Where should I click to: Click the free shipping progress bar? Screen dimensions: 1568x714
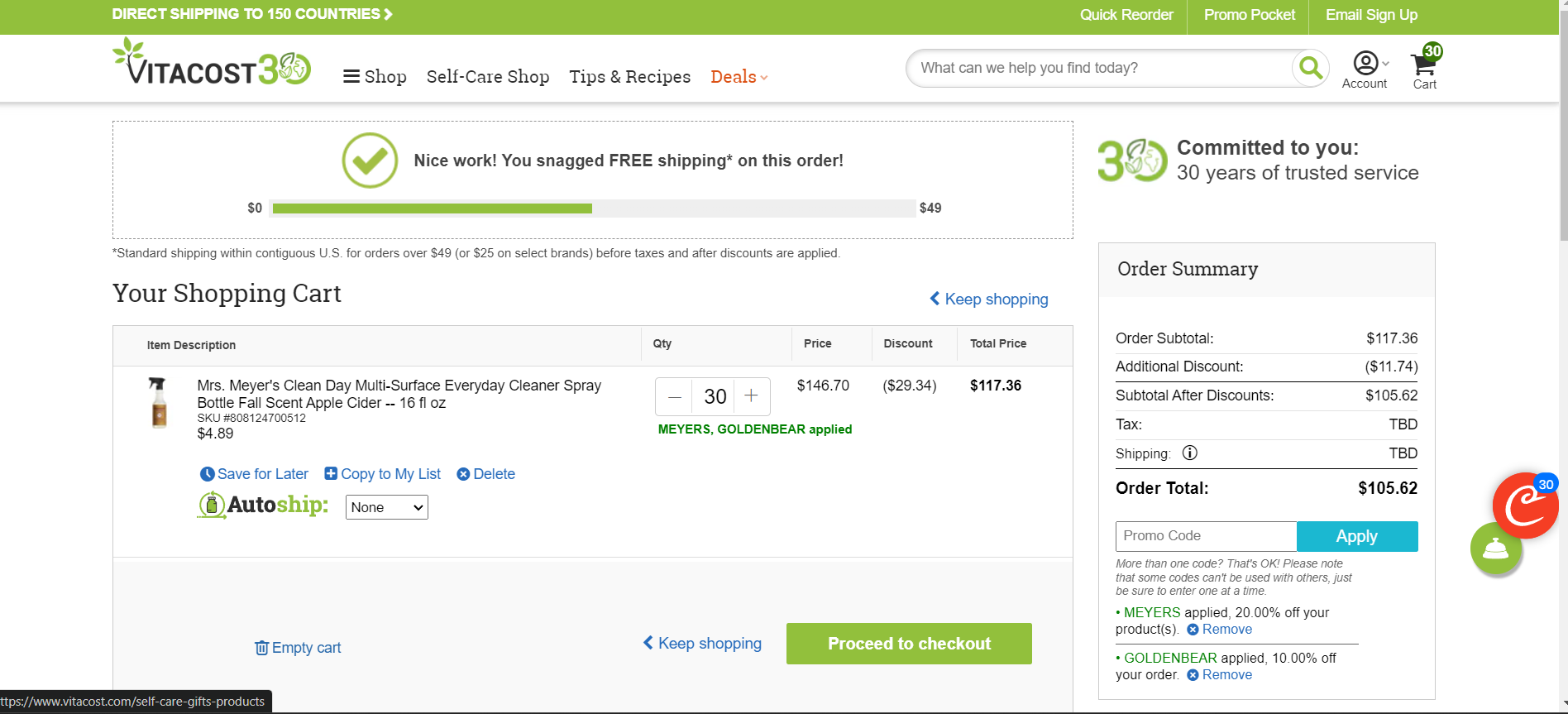tap(593, 208)
